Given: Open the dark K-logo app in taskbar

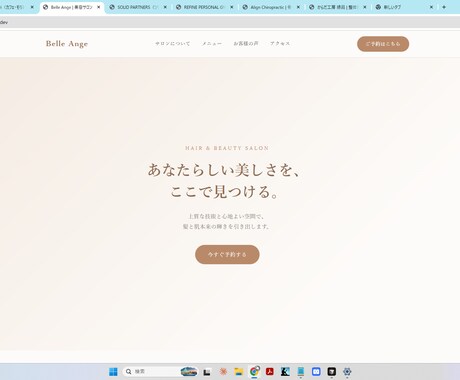Looking at the screenshot, I should pyautogui.click(x=285, y=371).
